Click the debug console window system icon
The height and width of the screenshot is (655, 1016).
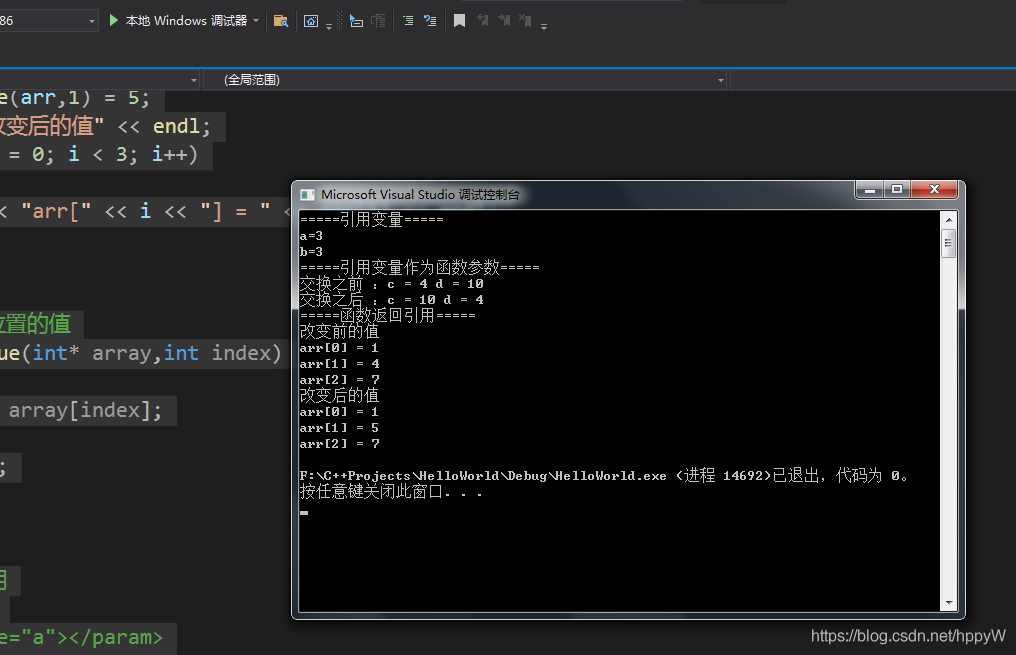pos(307,194)
